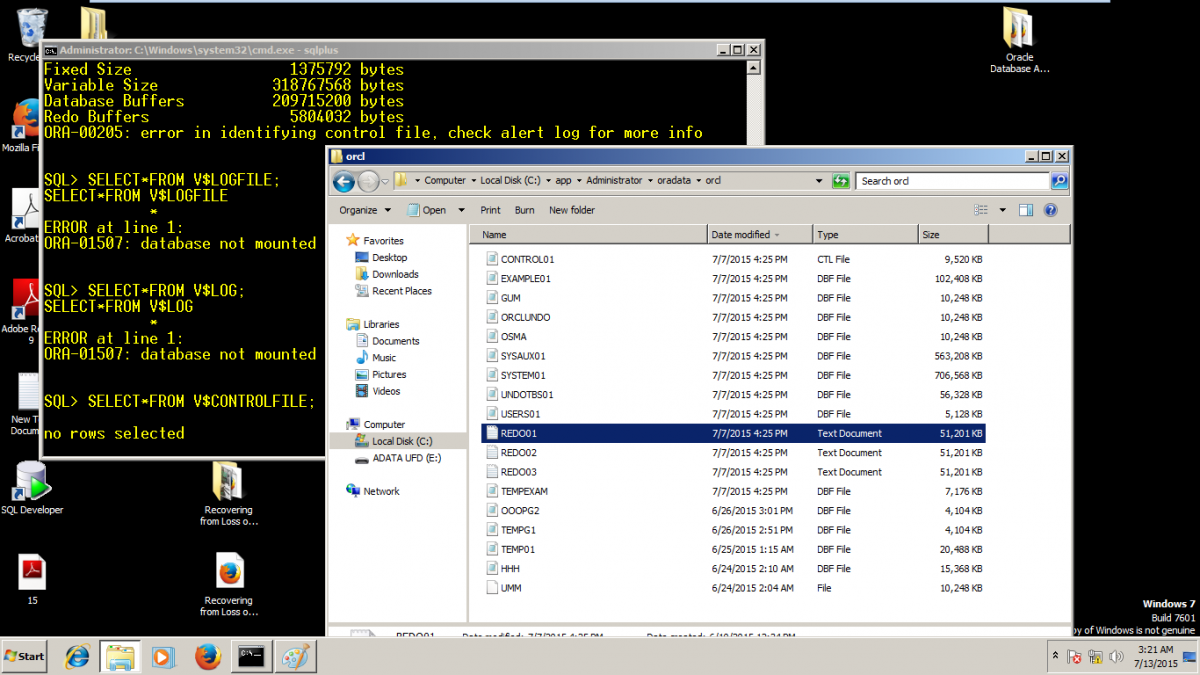Screen dimensions: 1200x675
Task: Click the Paint icon in the taskbar
Action: [x=293, y=657]
